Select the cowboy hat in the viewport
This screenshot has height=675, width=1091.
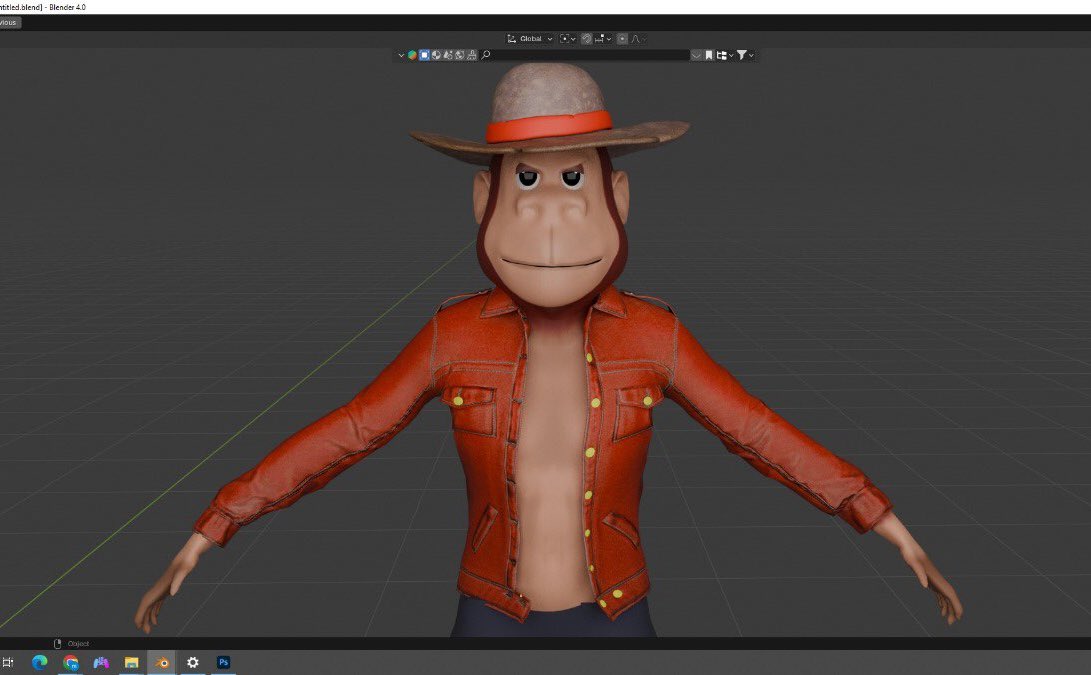(550, 111)
